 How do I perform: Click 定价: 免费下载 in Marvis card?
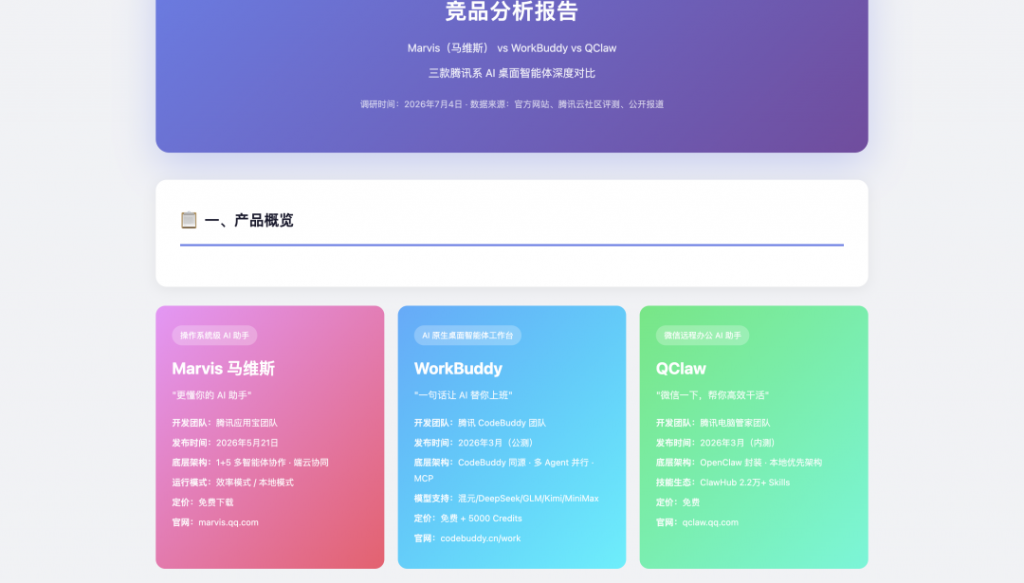point(203,503)
